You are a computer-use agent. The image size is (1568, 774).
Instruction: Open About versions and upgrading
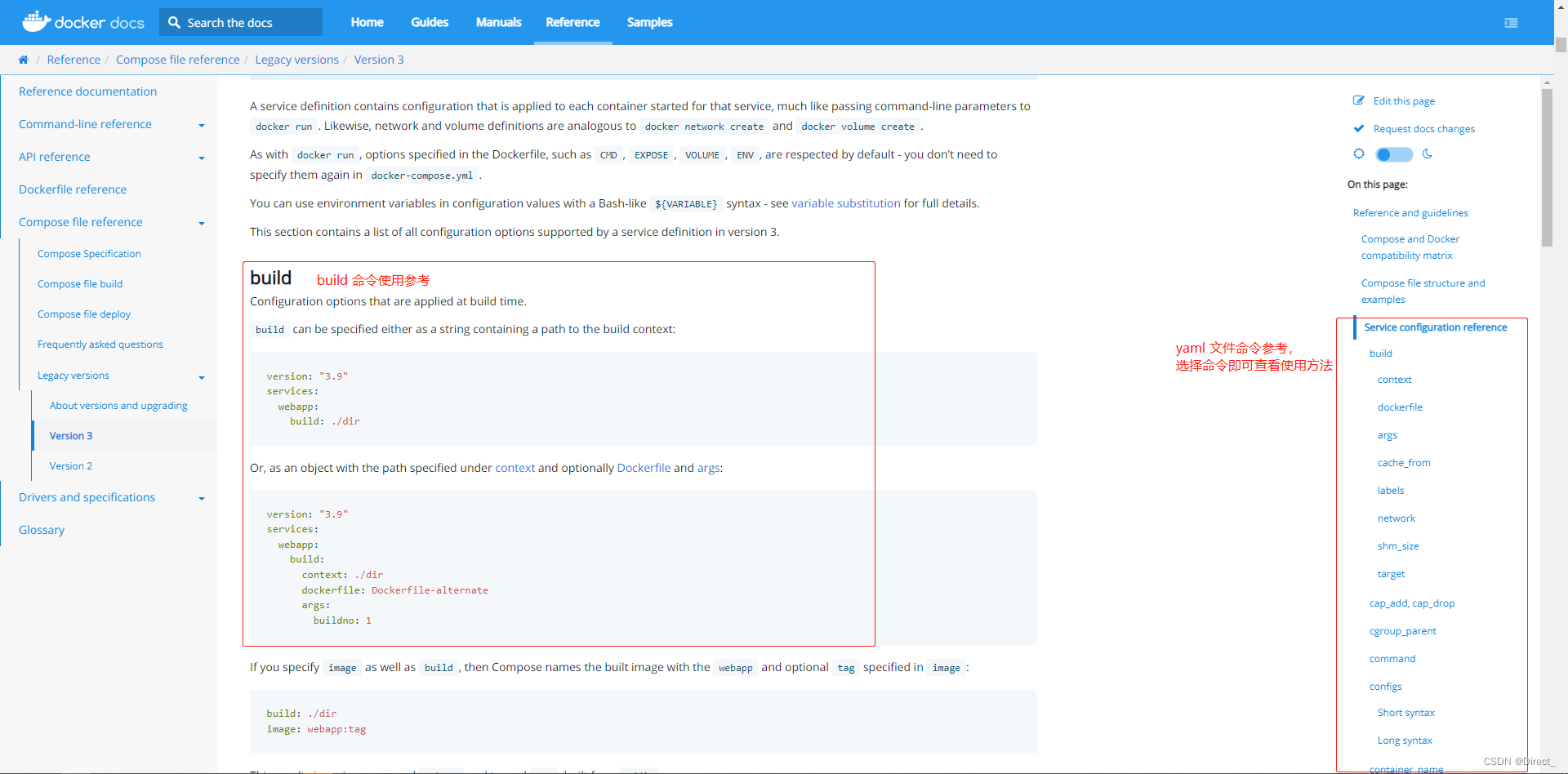click(x=118, y=406)
